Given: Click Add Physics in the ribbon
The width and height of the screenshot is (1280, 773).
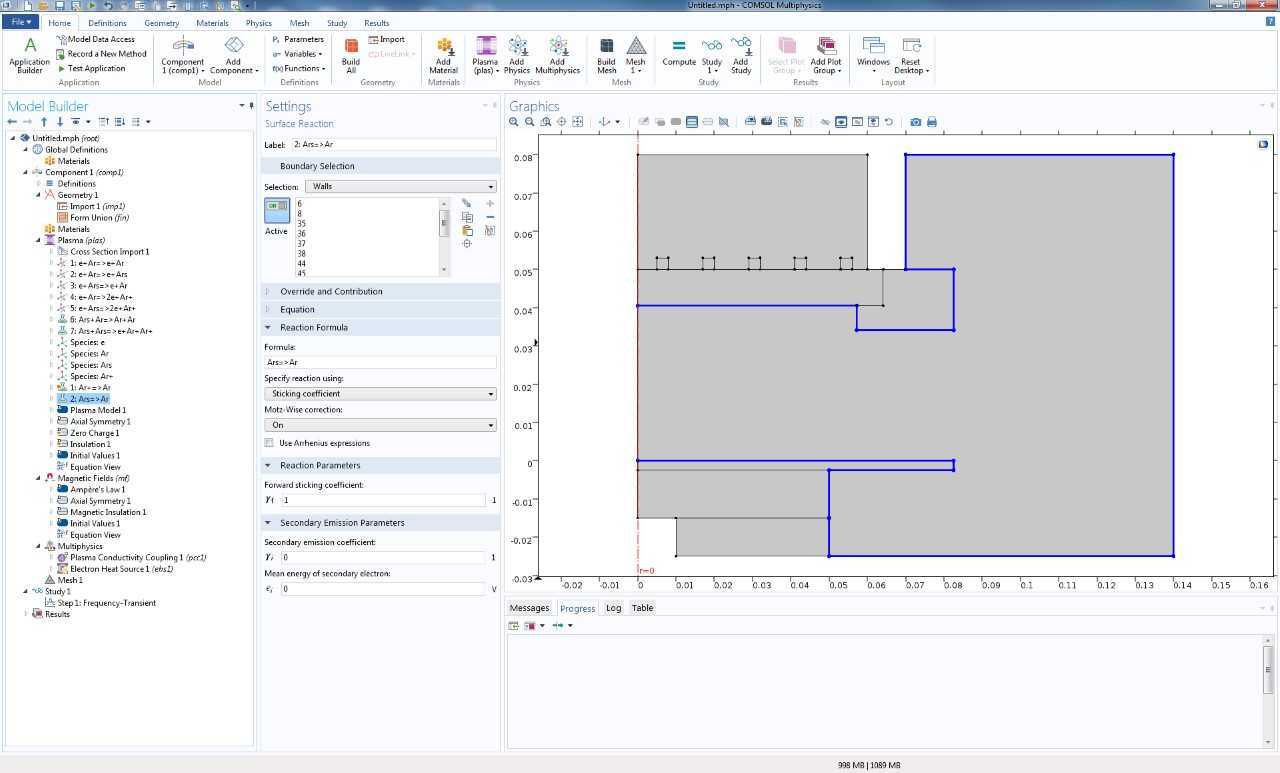Looking at the screenshot, I should (517, 57).
